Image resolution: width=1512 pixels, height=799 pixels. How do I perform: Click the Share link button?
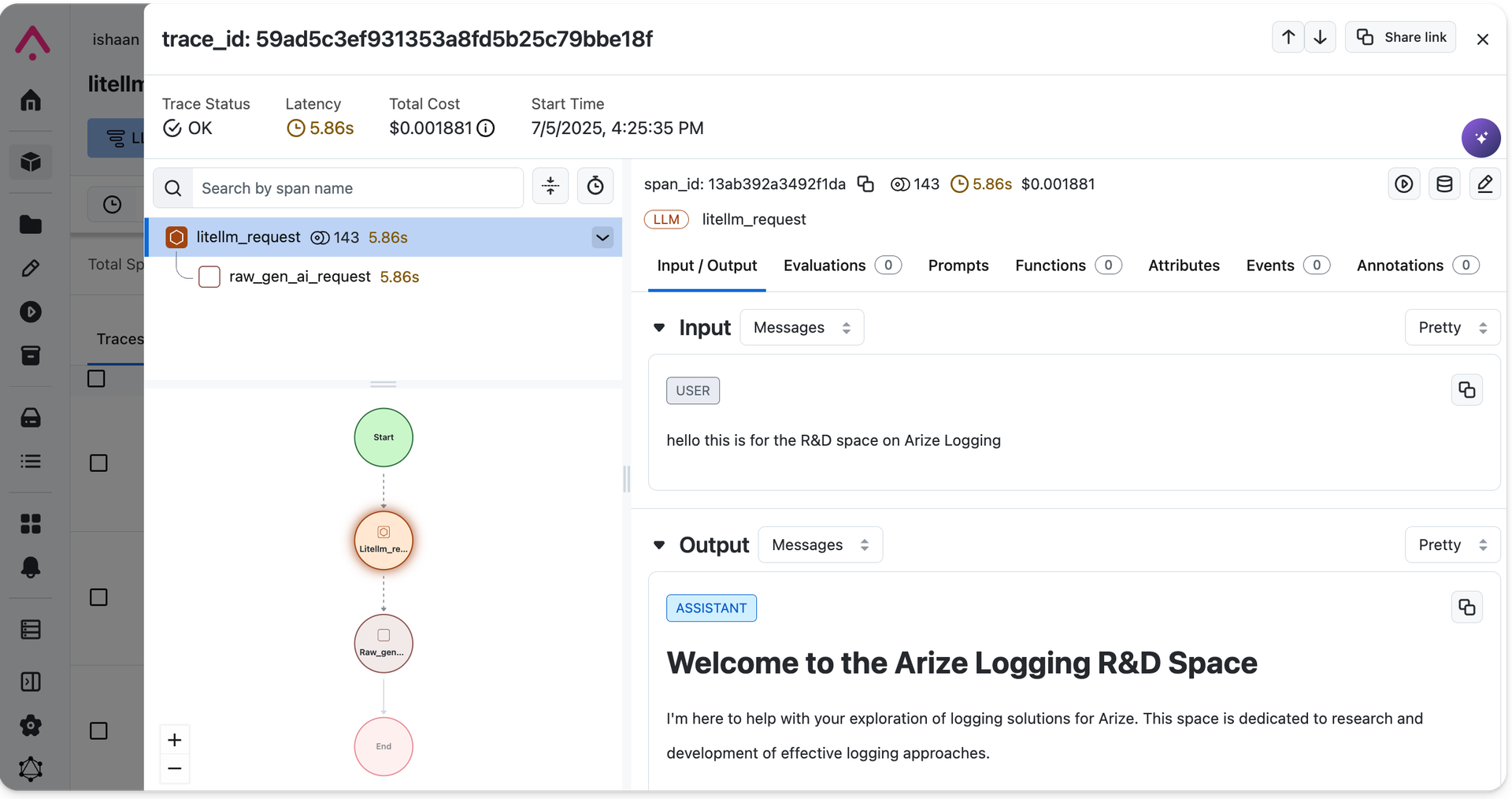(1402, 37)
